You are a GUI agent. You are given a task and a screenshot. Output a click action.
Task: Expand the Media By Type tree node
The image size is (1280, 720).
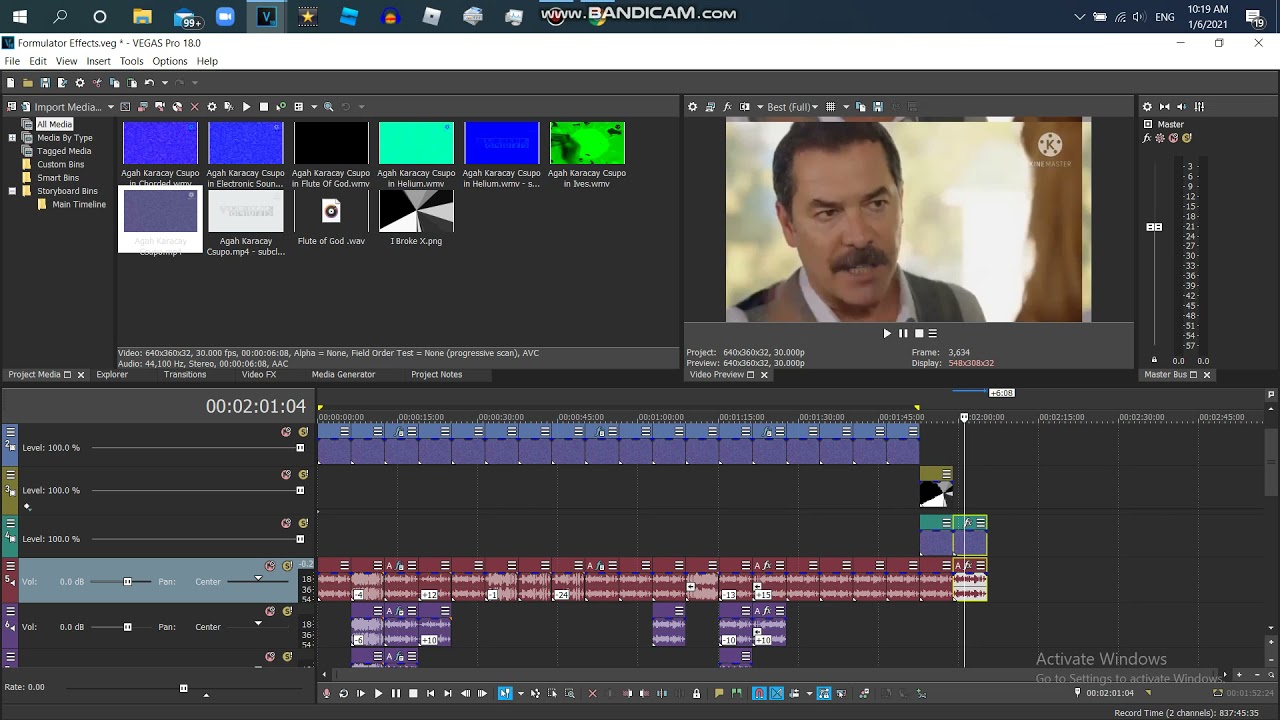(12, 137)
